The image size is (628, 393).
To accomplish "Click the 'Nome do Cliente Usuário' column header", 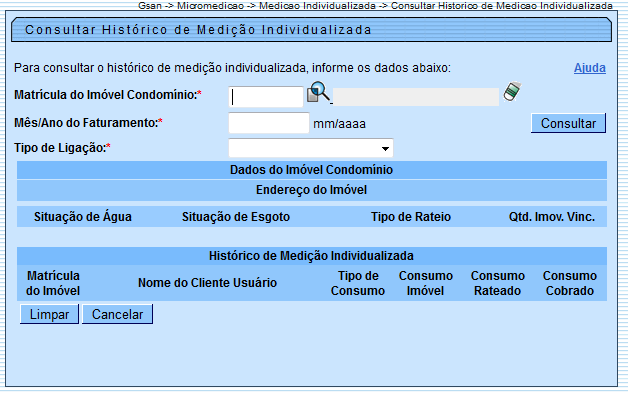I will tap(207, 283).
